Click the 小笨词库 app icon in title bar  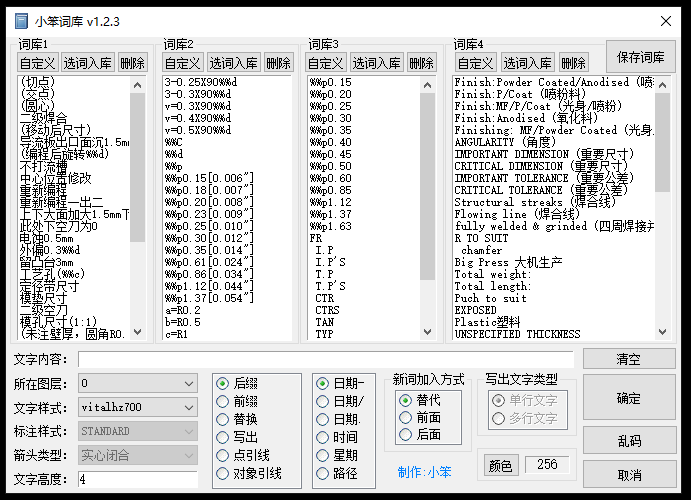(18, 18)
